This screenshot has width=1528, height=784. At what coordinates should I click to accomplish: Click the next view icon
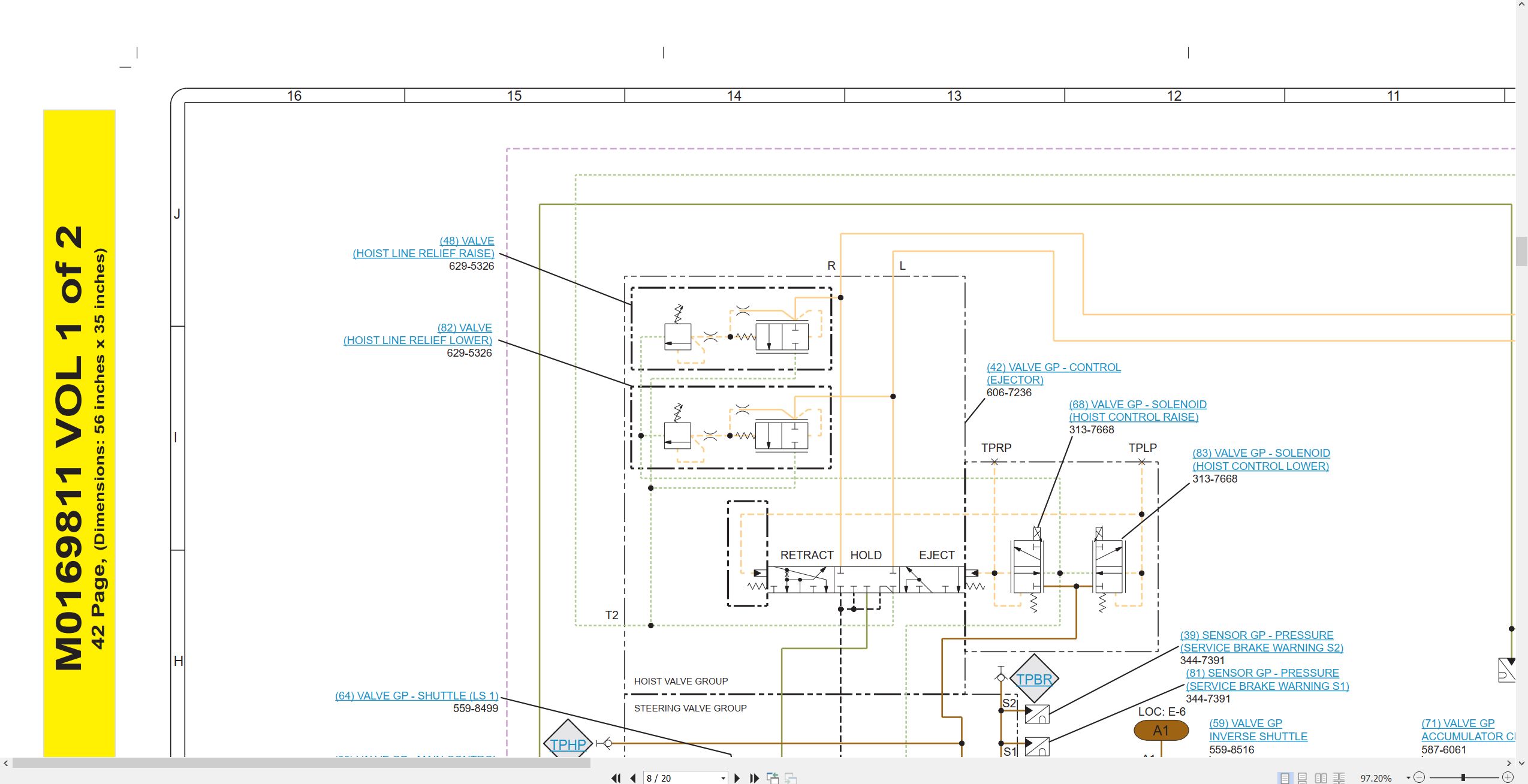[x=791, y=778]
